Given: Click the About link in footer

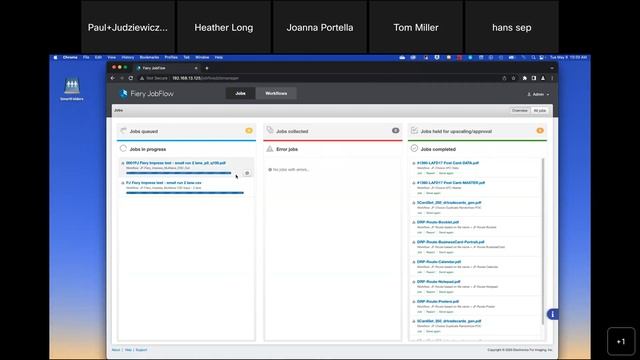Looking at the screenshot, I should (x=116, y=350).
